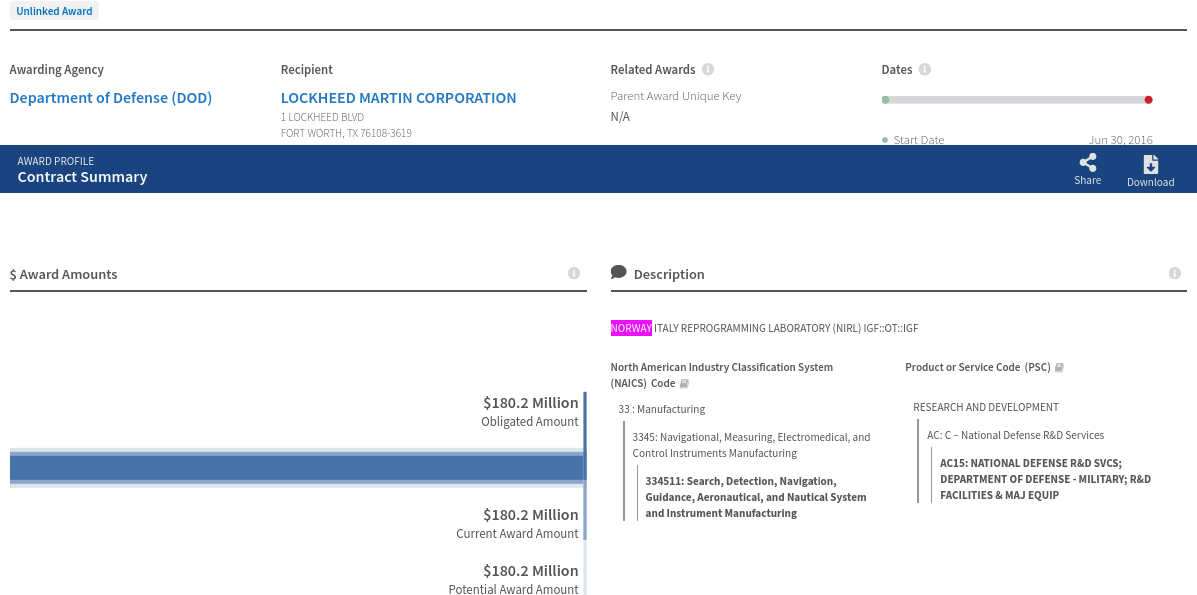The image size is (1197, 595).
Task: Click the Download icon in the blue bar
Action: coord(1150,164)
